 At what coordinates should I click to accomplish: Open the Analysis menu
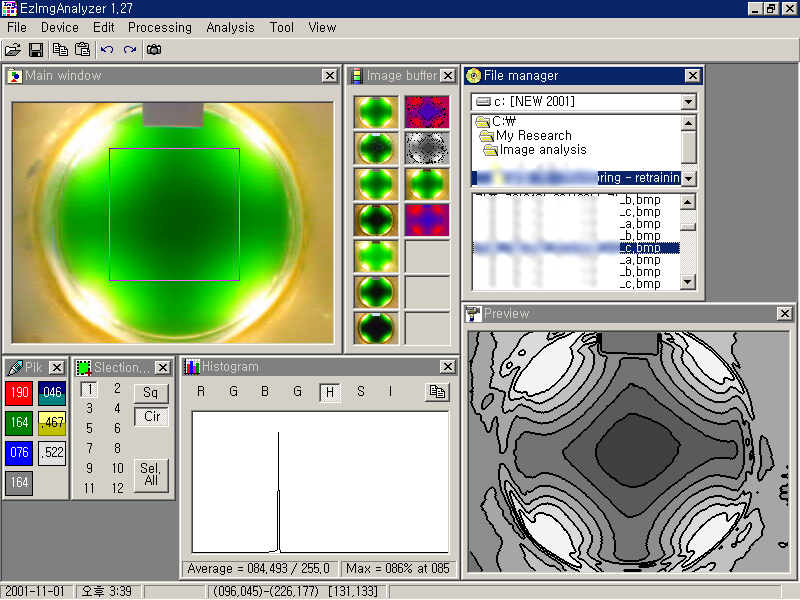pyautogui.click(x=230, y=28)
